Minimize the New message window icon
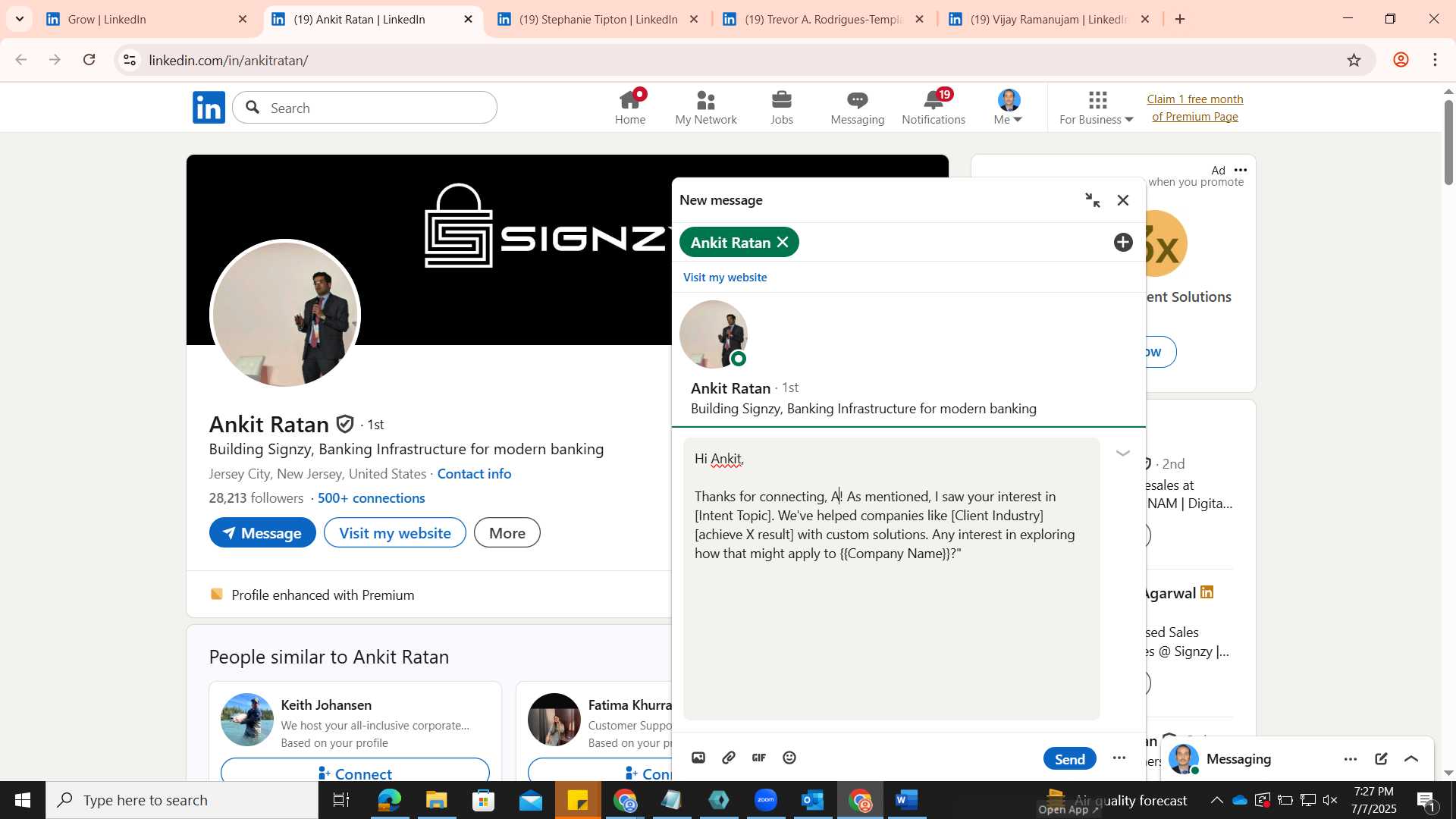Viewport: 1456px width, 819px height. [x=1093, y=200]
